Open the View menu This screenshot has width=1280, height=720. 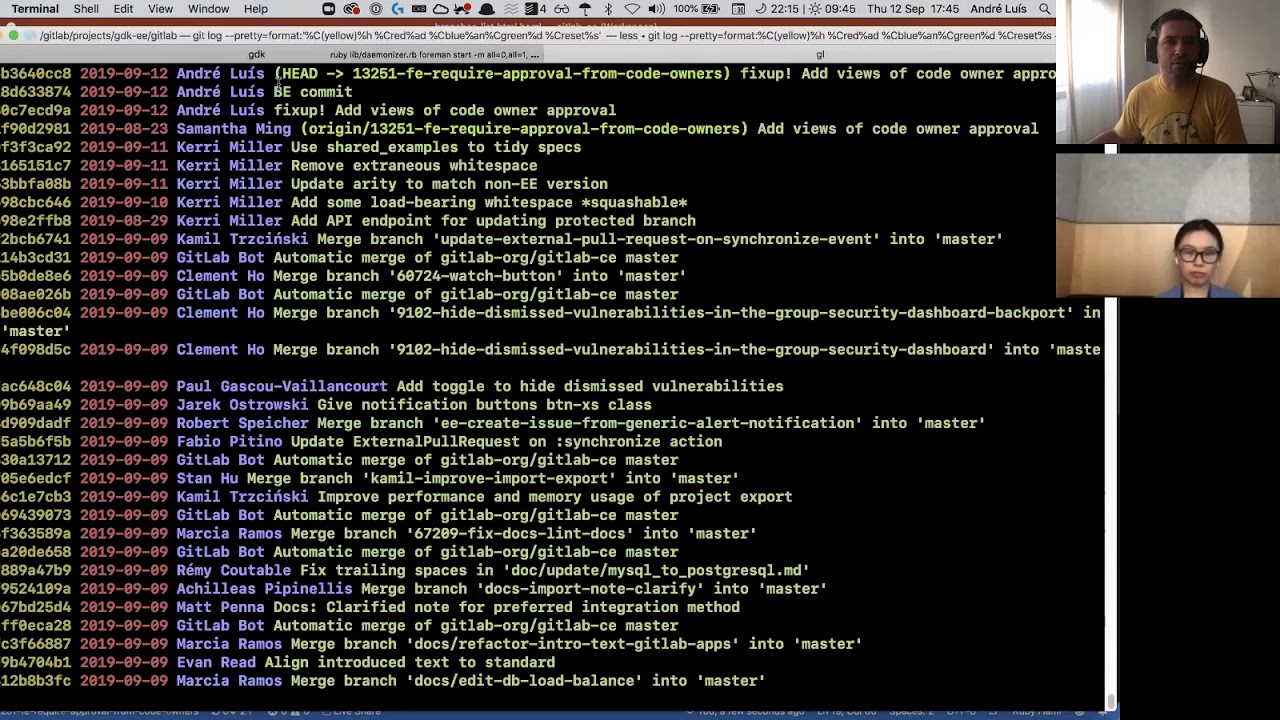click(x=160, y=9)
